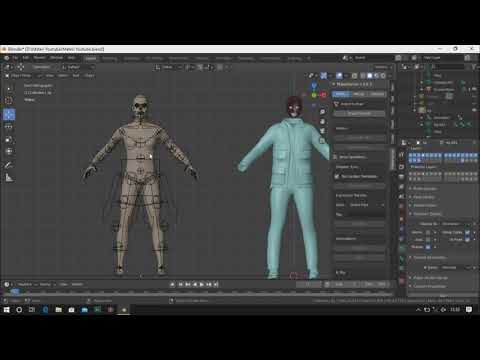This screenshot has width=480, height=360.
Task: Open the outliner filter funnel icon
Action: 474,67
